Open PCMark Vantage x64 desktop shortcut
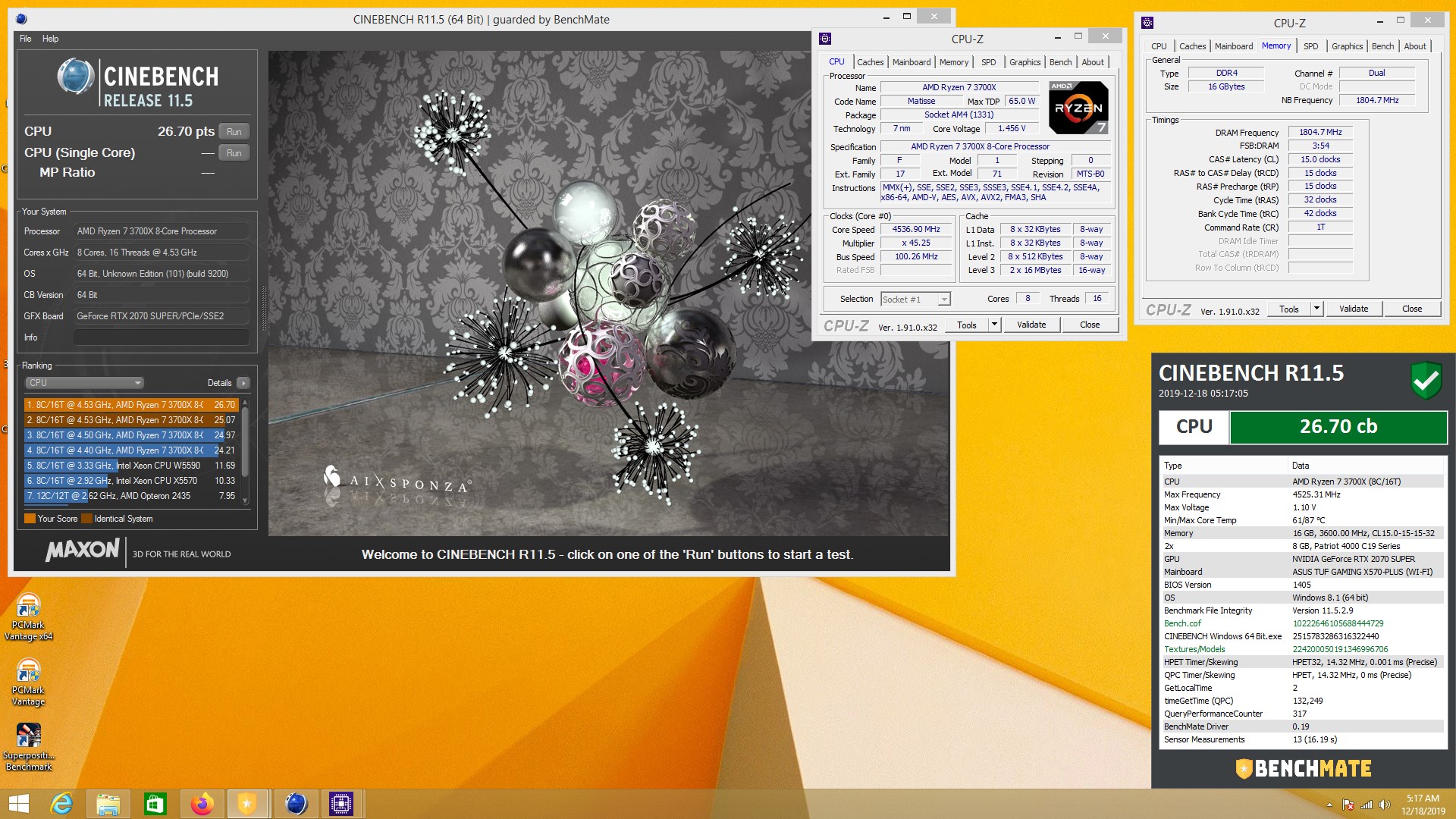 click(x=28, y=617)
